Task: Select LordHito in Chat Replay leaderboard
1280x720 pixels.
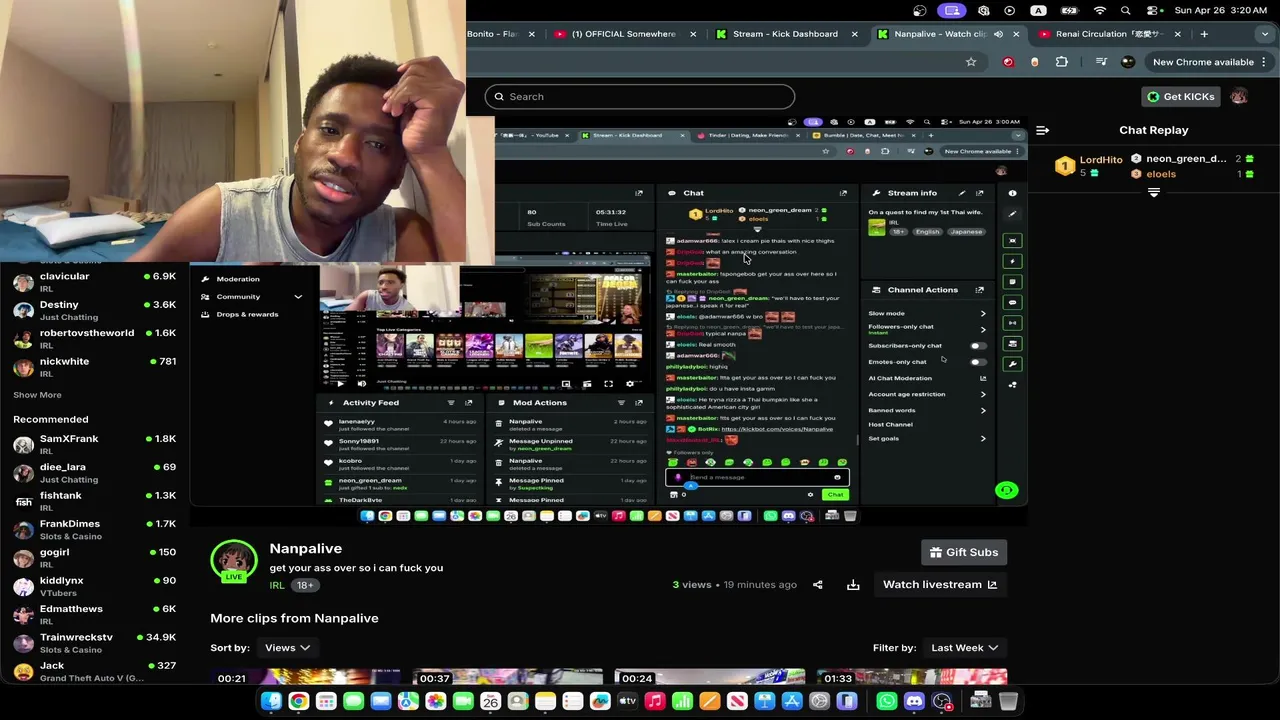Action: (x=1101, y=160)
